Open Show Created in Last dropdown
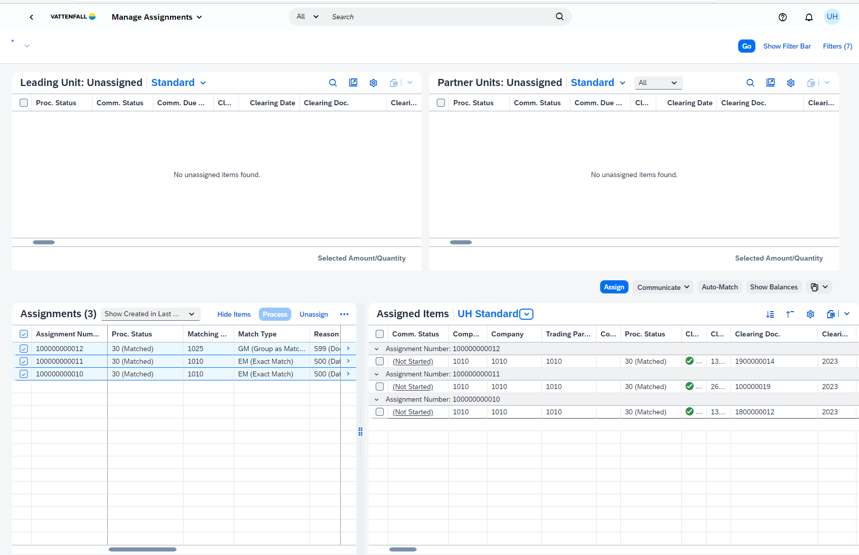The image size is (859, 555). pyautogui.click(x=150, y=314)
